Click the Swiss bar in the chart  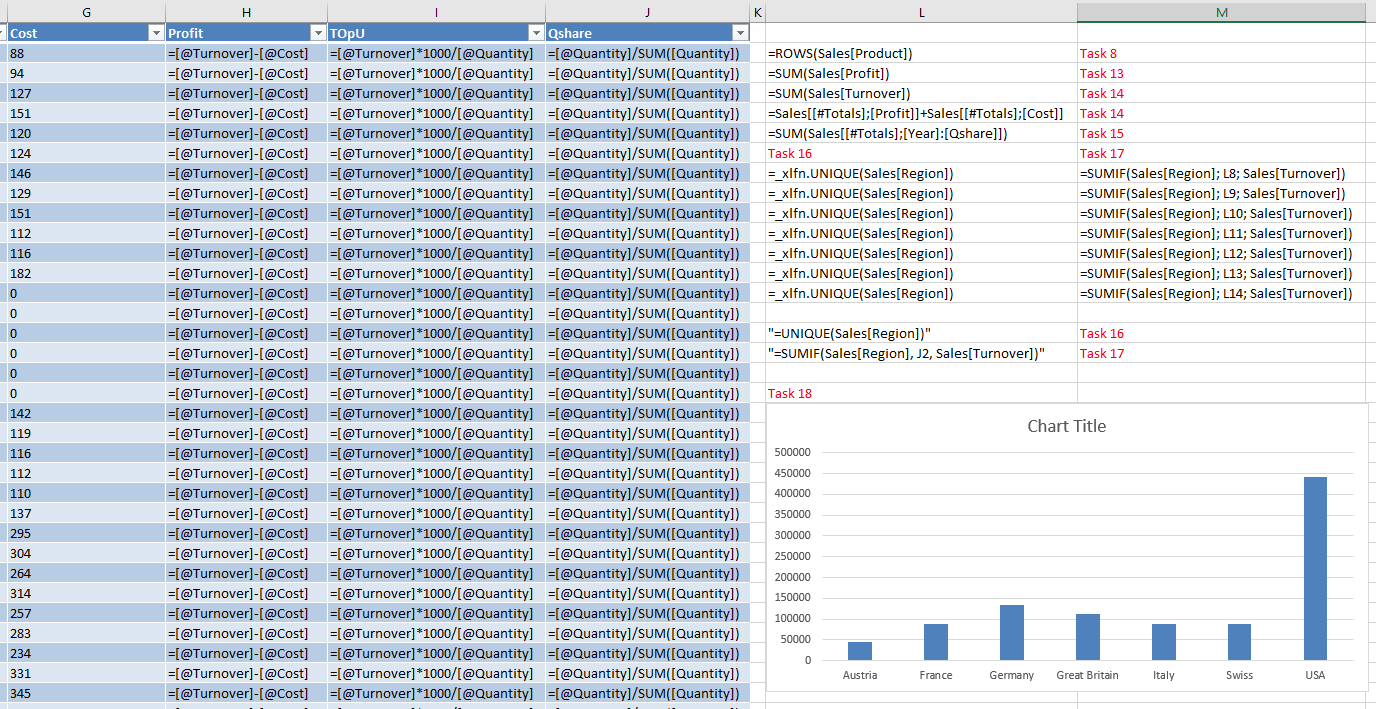click(1239, 642)
